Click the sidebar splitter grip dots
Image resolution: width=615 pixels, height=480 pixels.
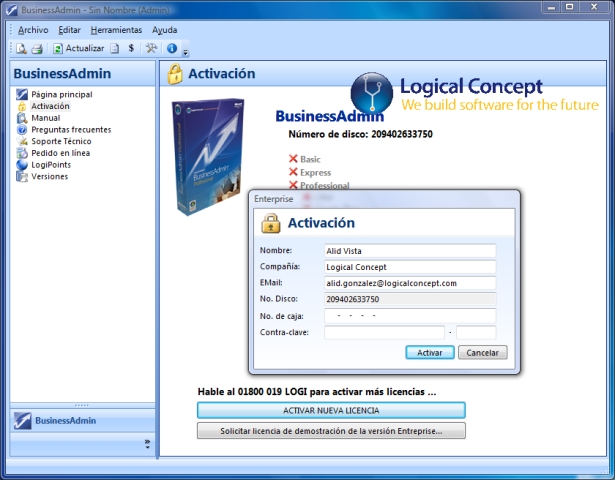[82, 405]
